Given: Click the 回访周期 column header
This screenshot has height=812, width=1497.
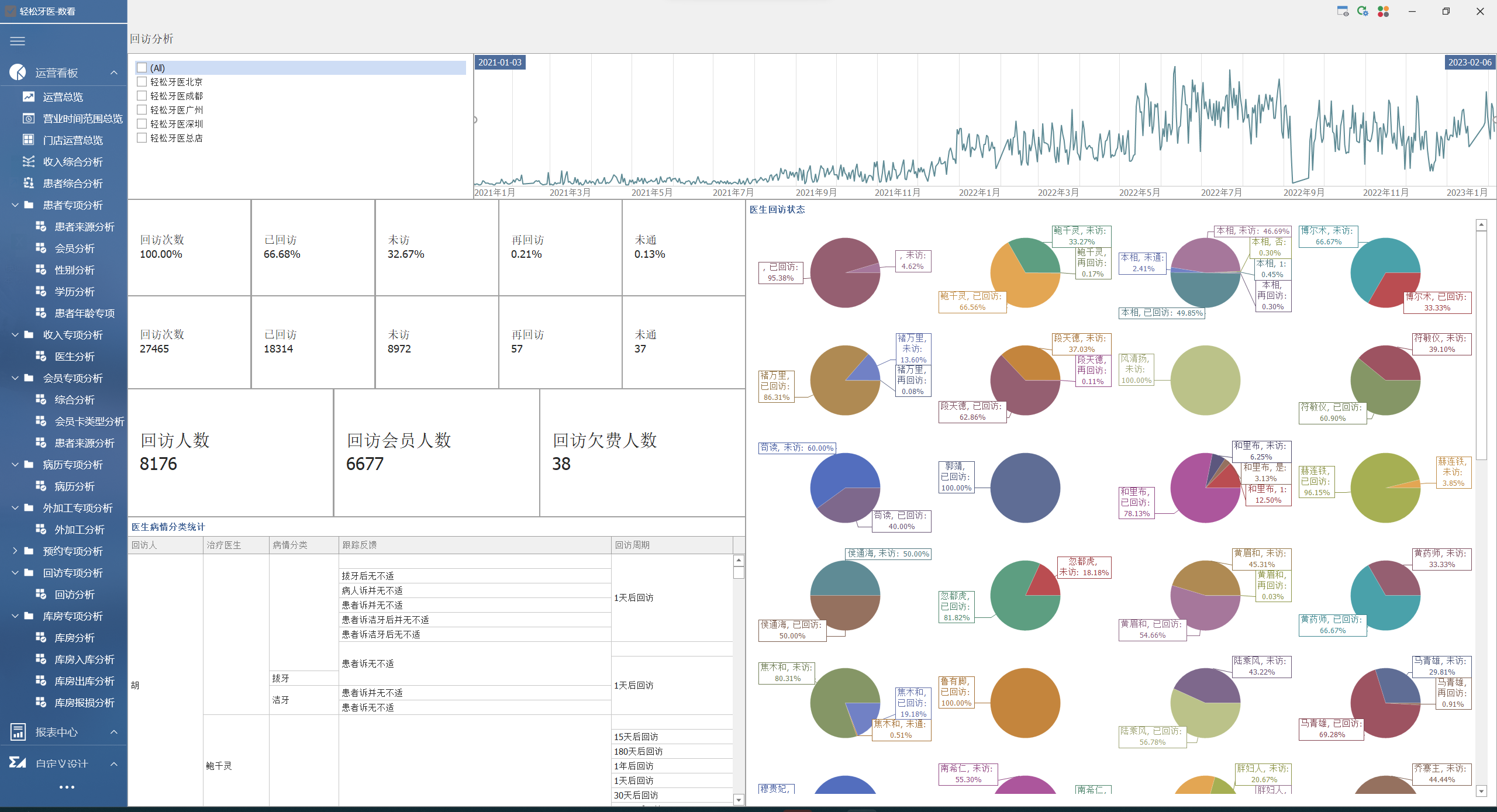Looking at the screenshot, I should (672, 545).
